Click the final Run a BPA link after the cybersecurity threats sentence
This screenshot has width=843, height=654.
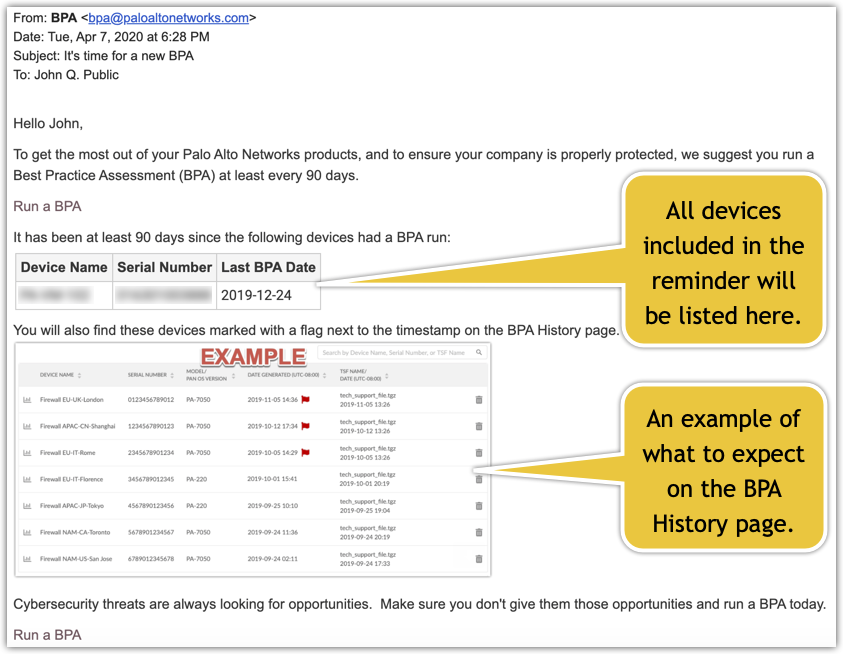coord(47,635)
